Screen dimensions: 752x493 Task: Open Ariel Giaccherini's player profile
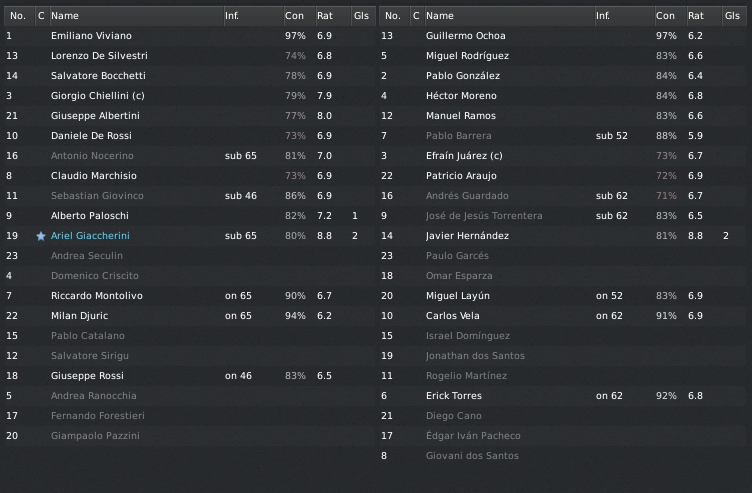(90, 236)
